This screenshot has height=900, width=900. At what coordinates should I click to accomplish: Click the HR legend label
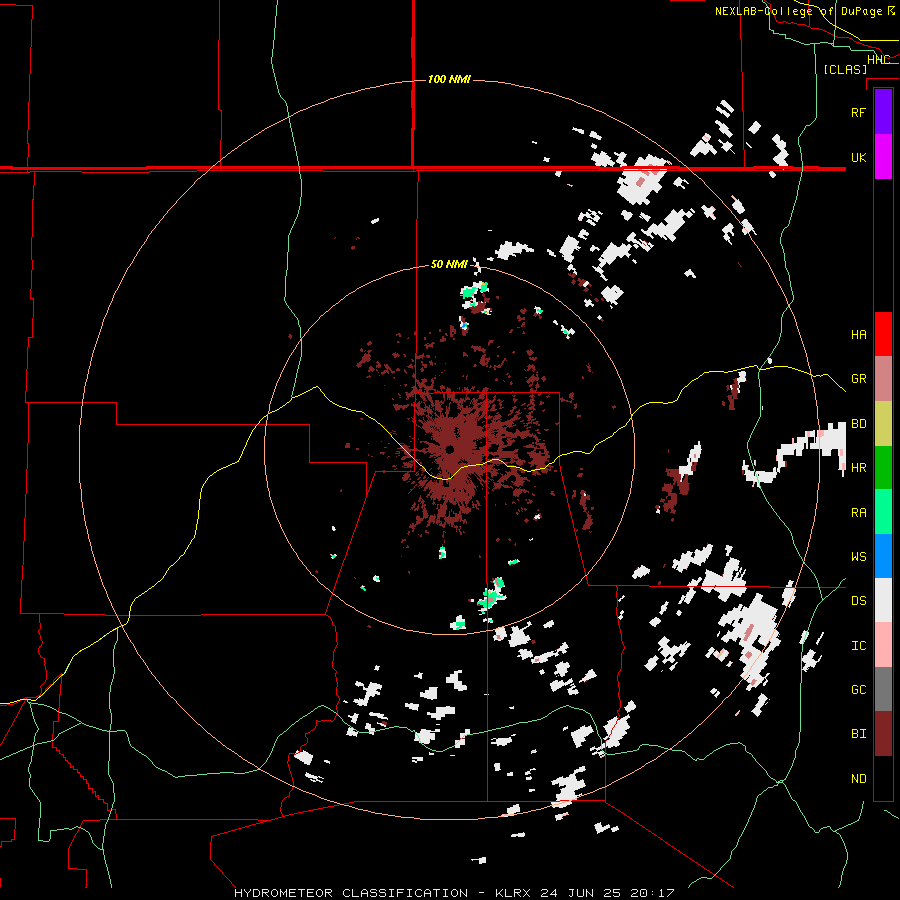858,468
